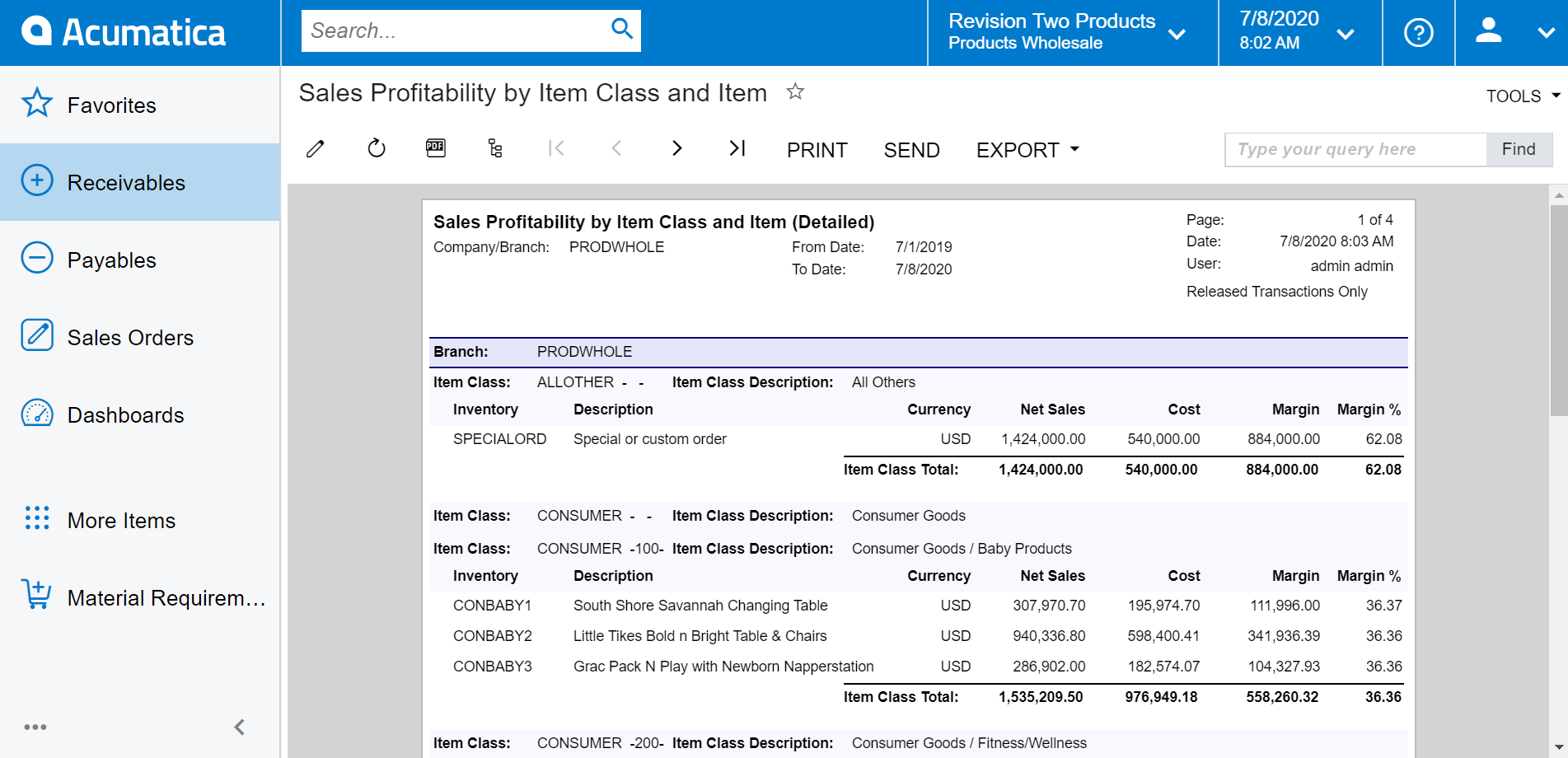Viewport: 1568px width, 758px height.
Task: Open Sales Orders workspace
Action: 140,337
